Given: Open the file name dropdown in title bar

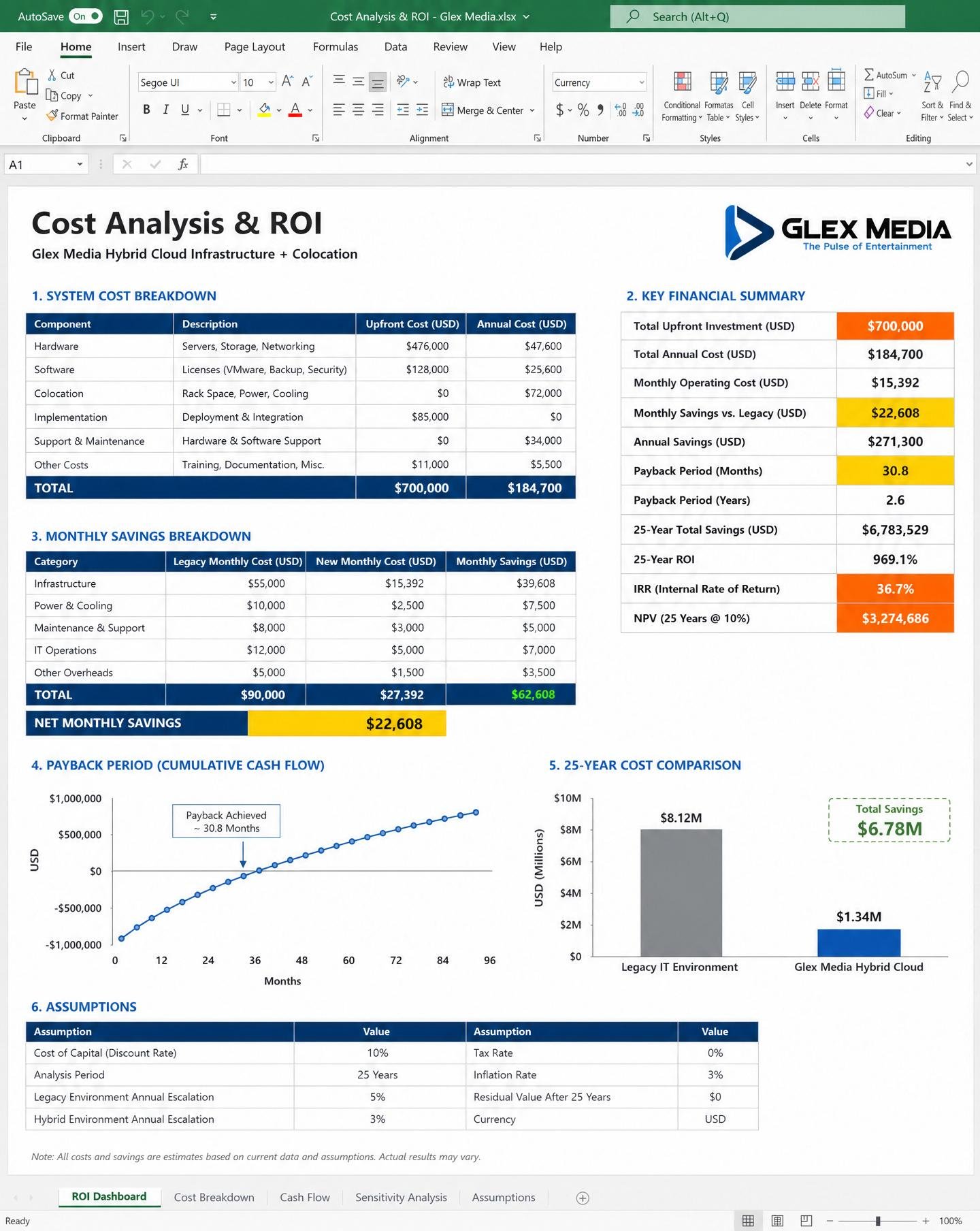Looking at the screenshot, I should point(526,17).
